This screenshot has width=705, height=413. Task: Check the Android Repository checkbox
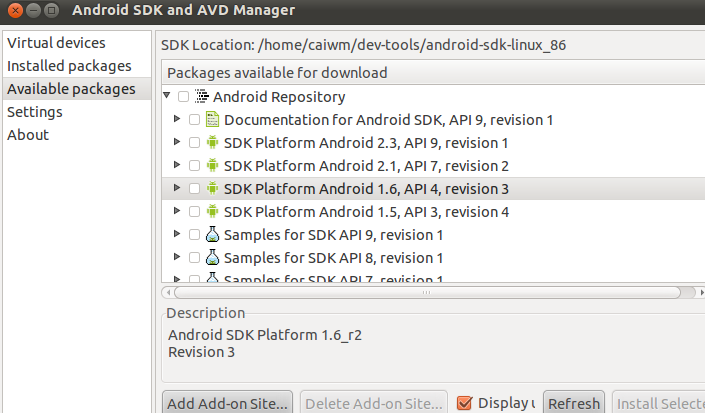(x=183, y=97)
